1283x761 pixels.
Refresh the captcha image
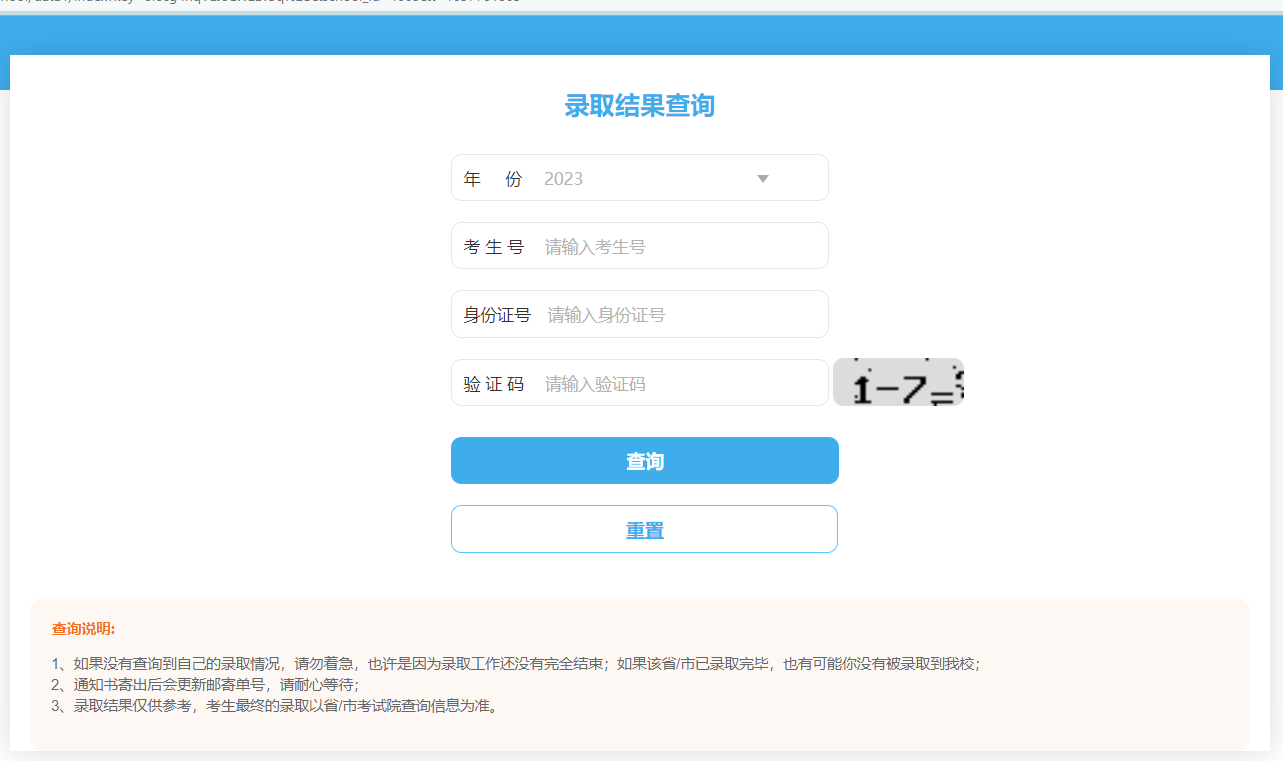[898, 383]
